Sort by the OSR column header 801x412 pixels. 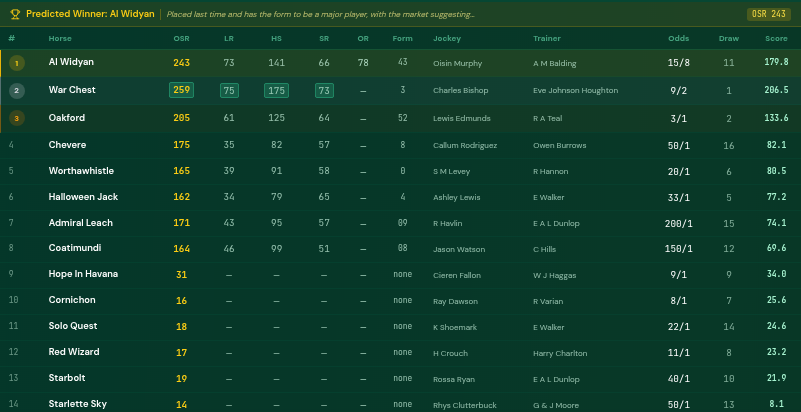pyautogui.click(x=181, y=38)
